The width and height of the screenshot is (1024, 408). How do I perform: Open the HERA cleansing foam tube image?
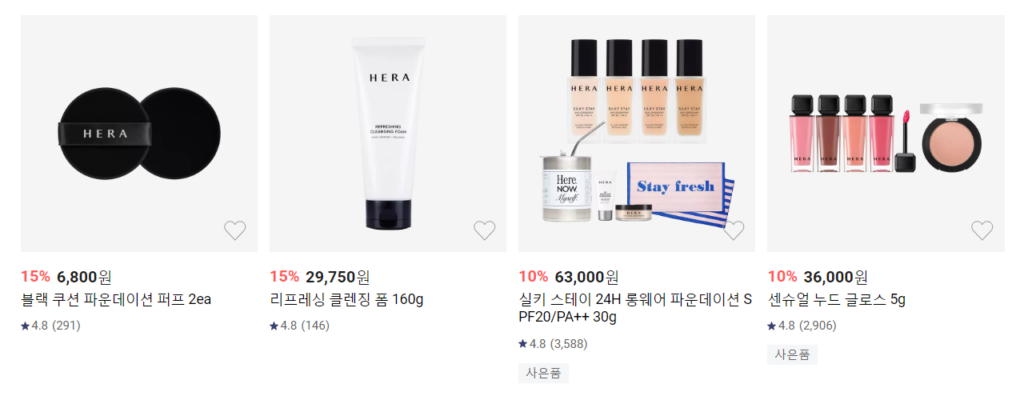click(x=388, y=133)
